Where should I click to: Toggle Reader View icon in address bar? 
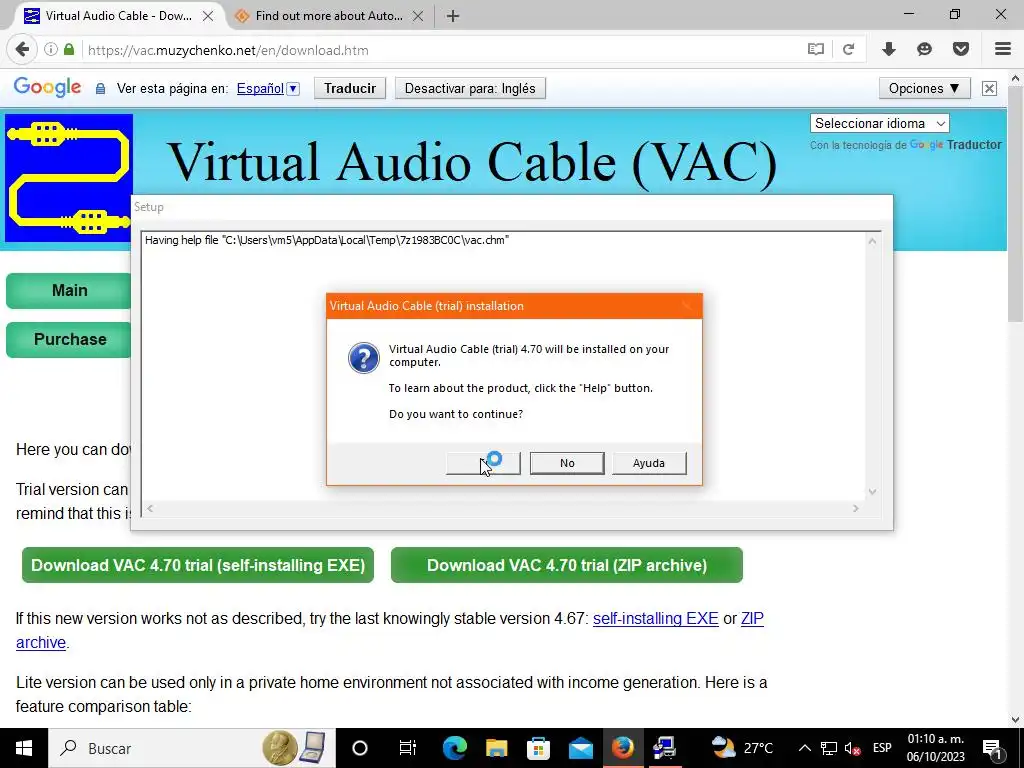pyautogui.click(x=816, y=50)
